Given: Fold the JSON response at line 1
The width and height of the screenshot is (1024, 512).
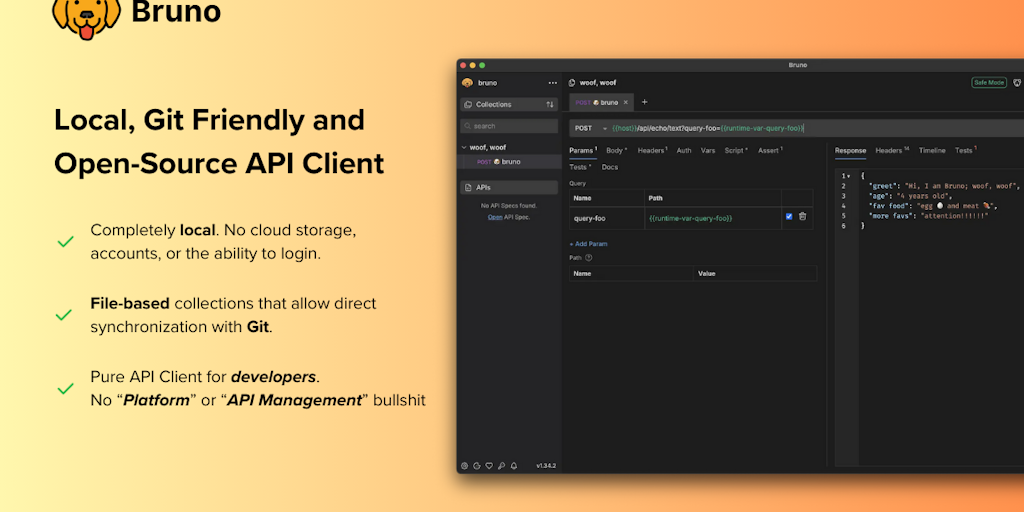Looking at the screenshot, I should [850, 176].
